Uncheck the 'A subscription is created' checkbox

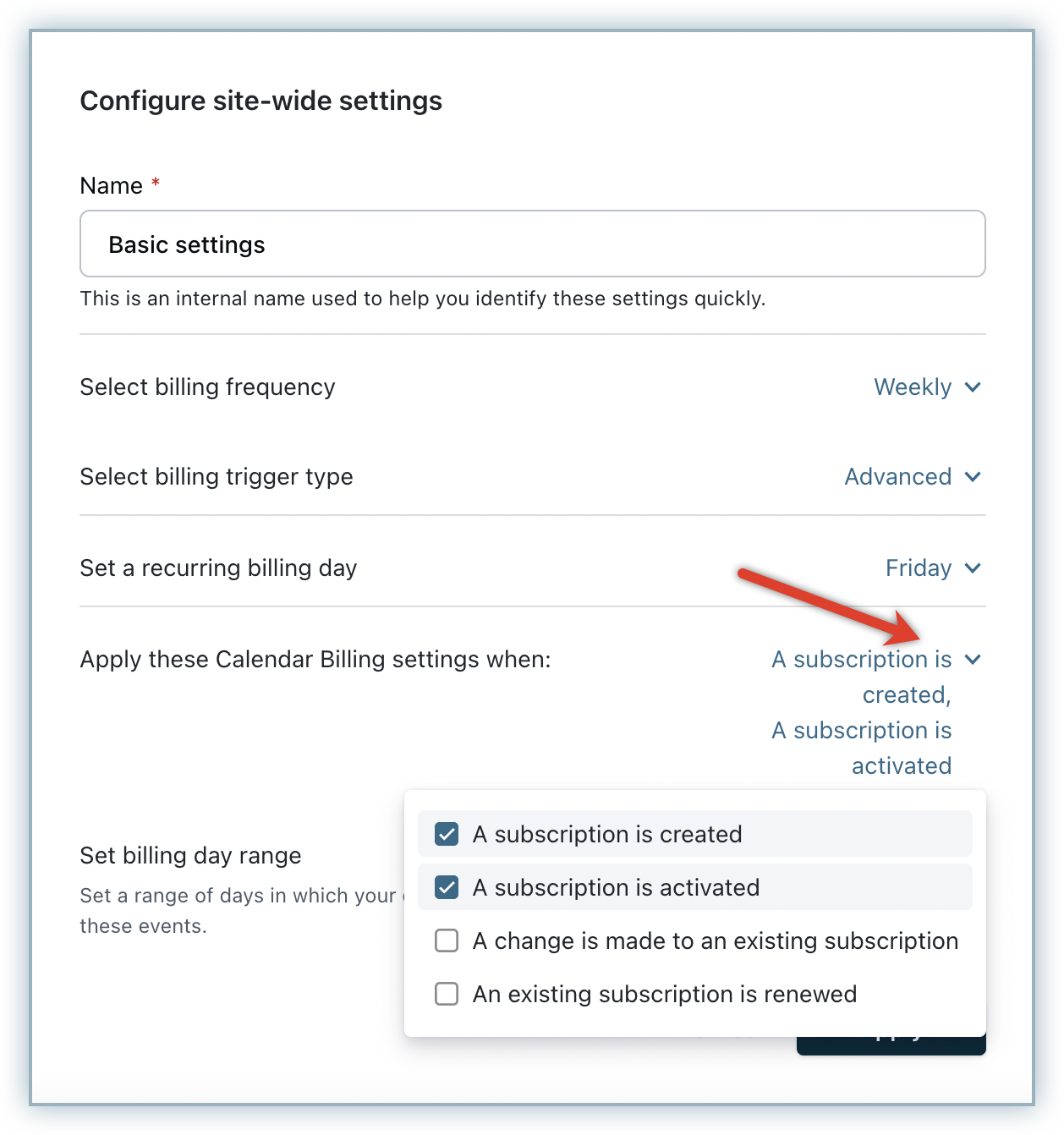447,834
